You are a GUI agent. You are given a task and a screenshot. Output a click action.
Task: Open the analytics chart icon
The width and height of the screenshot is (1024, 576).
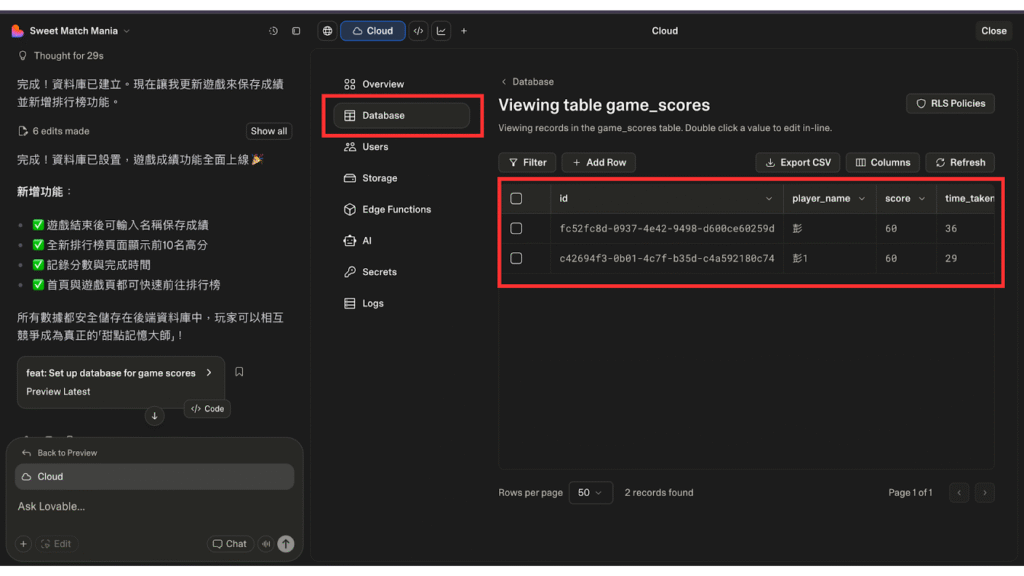coord(441,31)
